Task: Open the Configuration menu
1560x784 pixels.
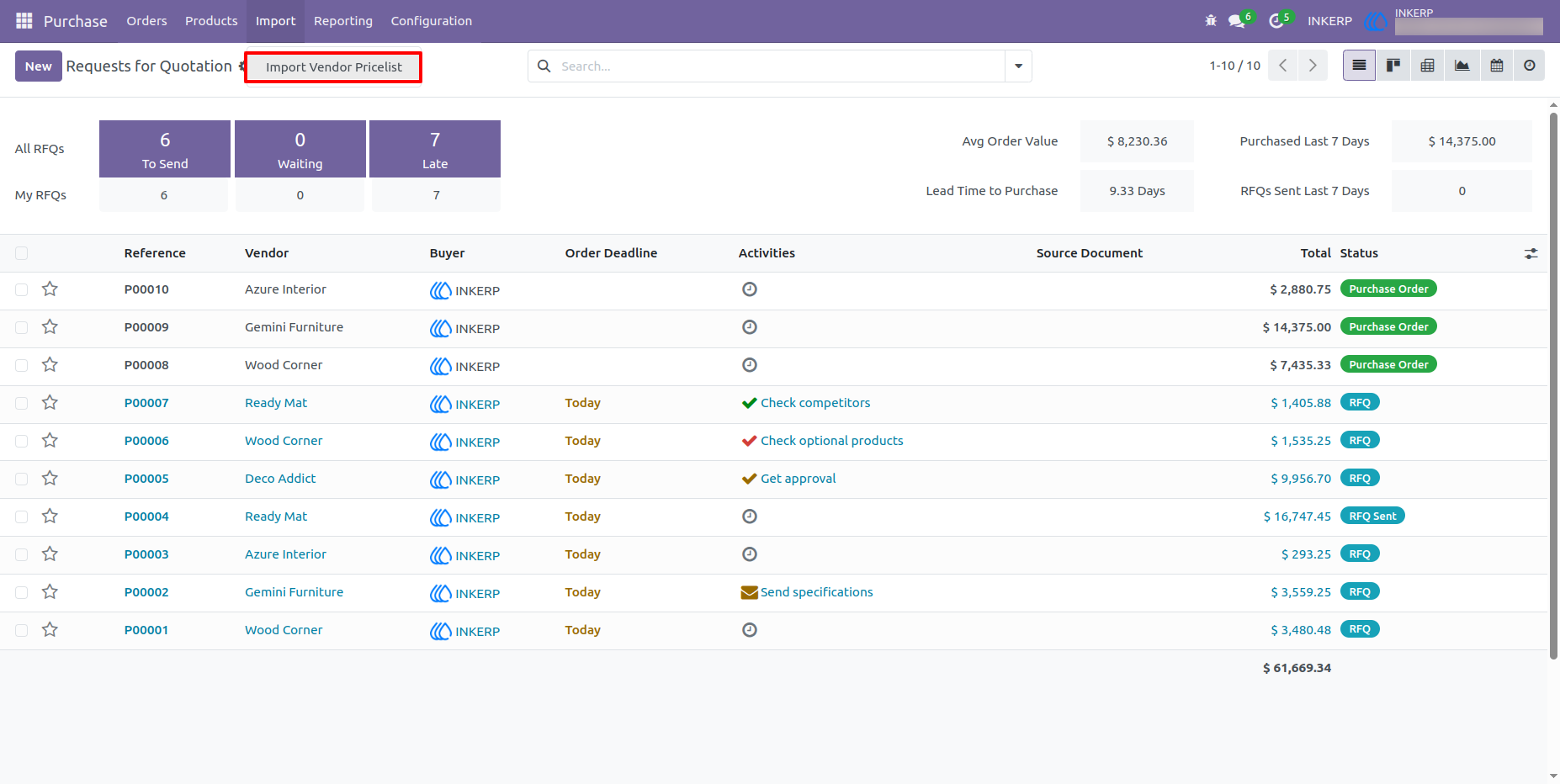Action: 432,21
